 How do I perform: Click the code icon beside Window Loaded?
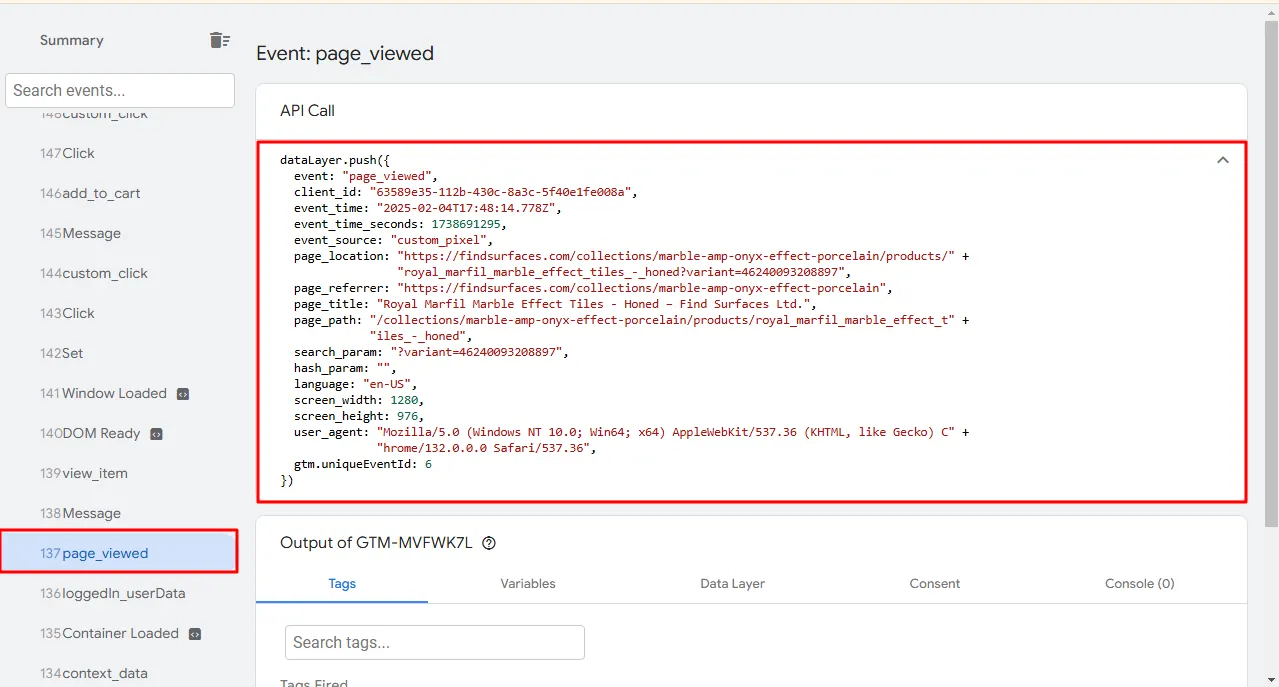pyautogui.click(x=182, y=394)
